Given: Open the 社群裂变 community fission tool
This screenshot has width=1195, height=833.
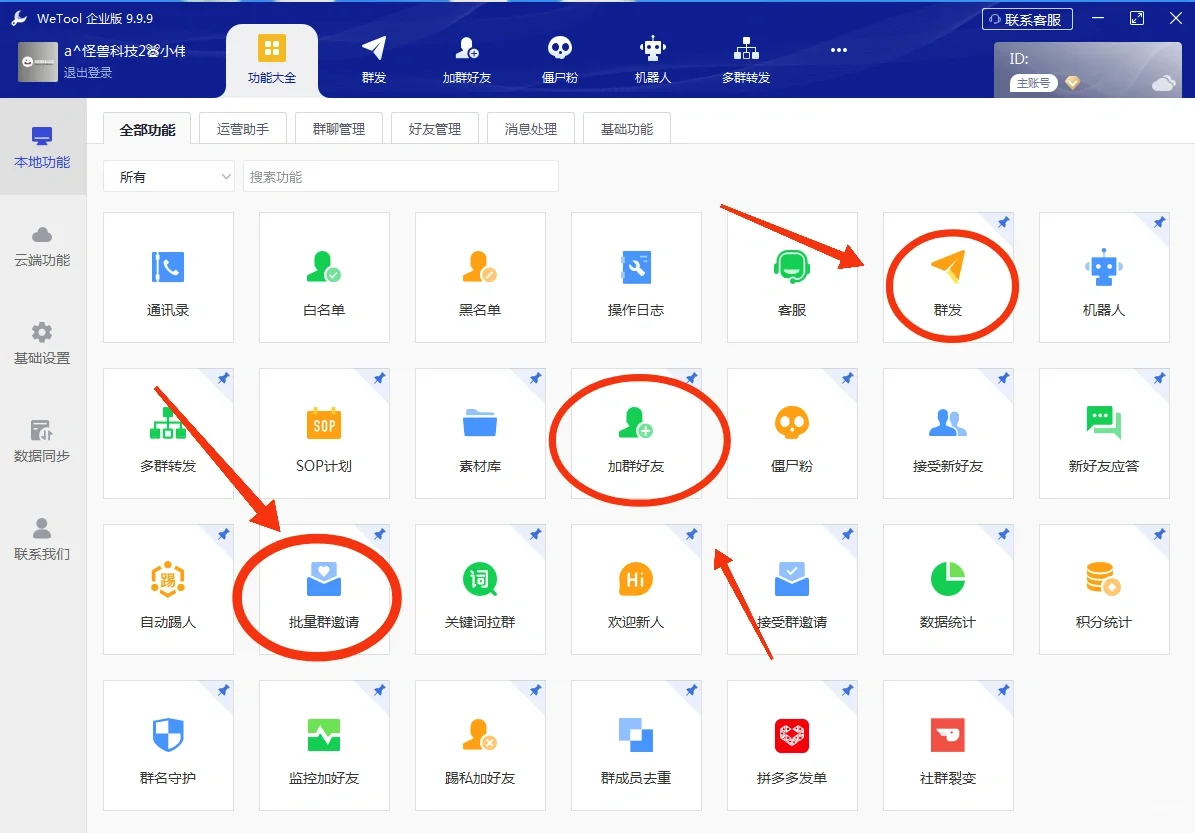Looking at the screenshot, I should pos(948,745).
